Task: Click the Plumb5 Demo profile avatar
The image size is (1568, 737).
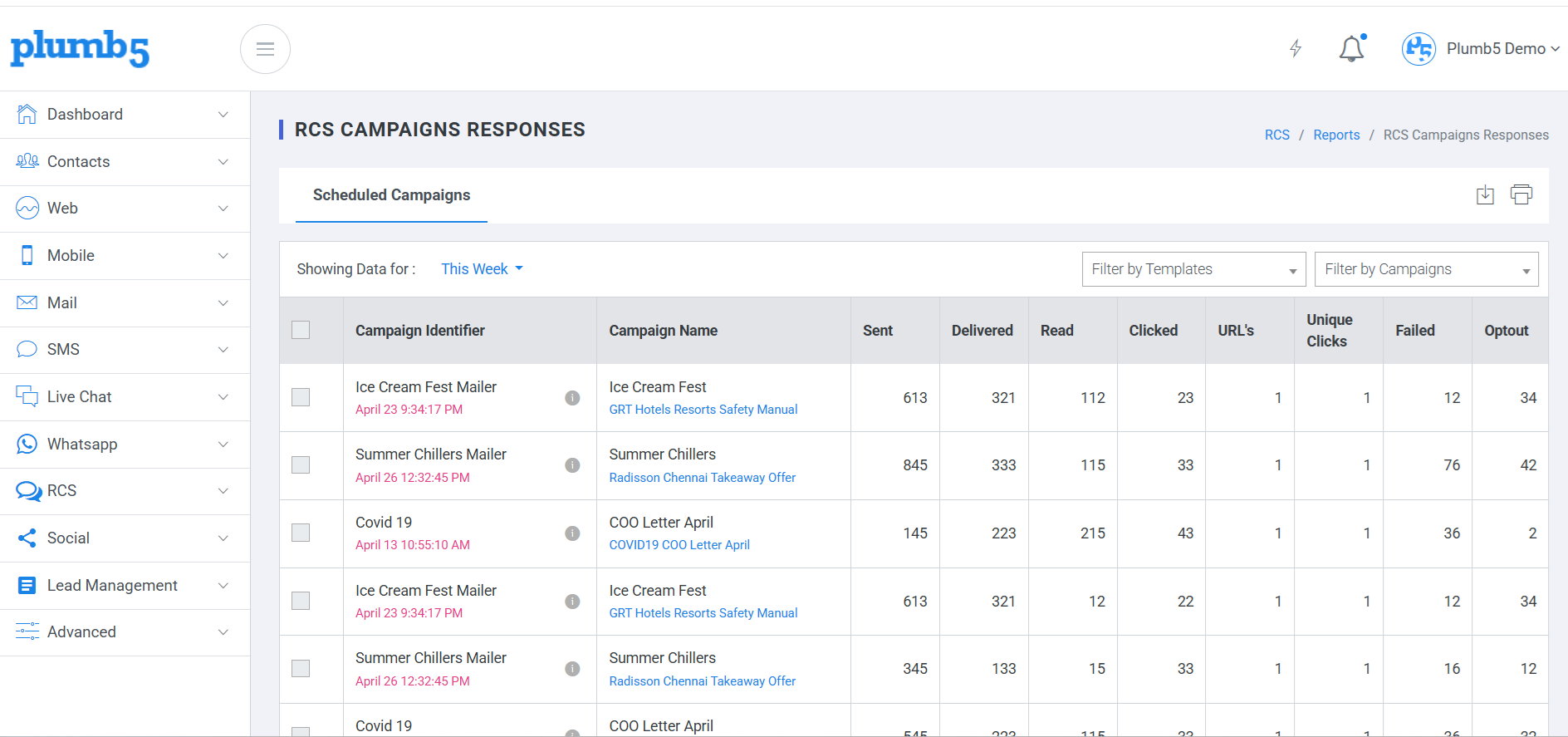Action: pos(1419,49)
